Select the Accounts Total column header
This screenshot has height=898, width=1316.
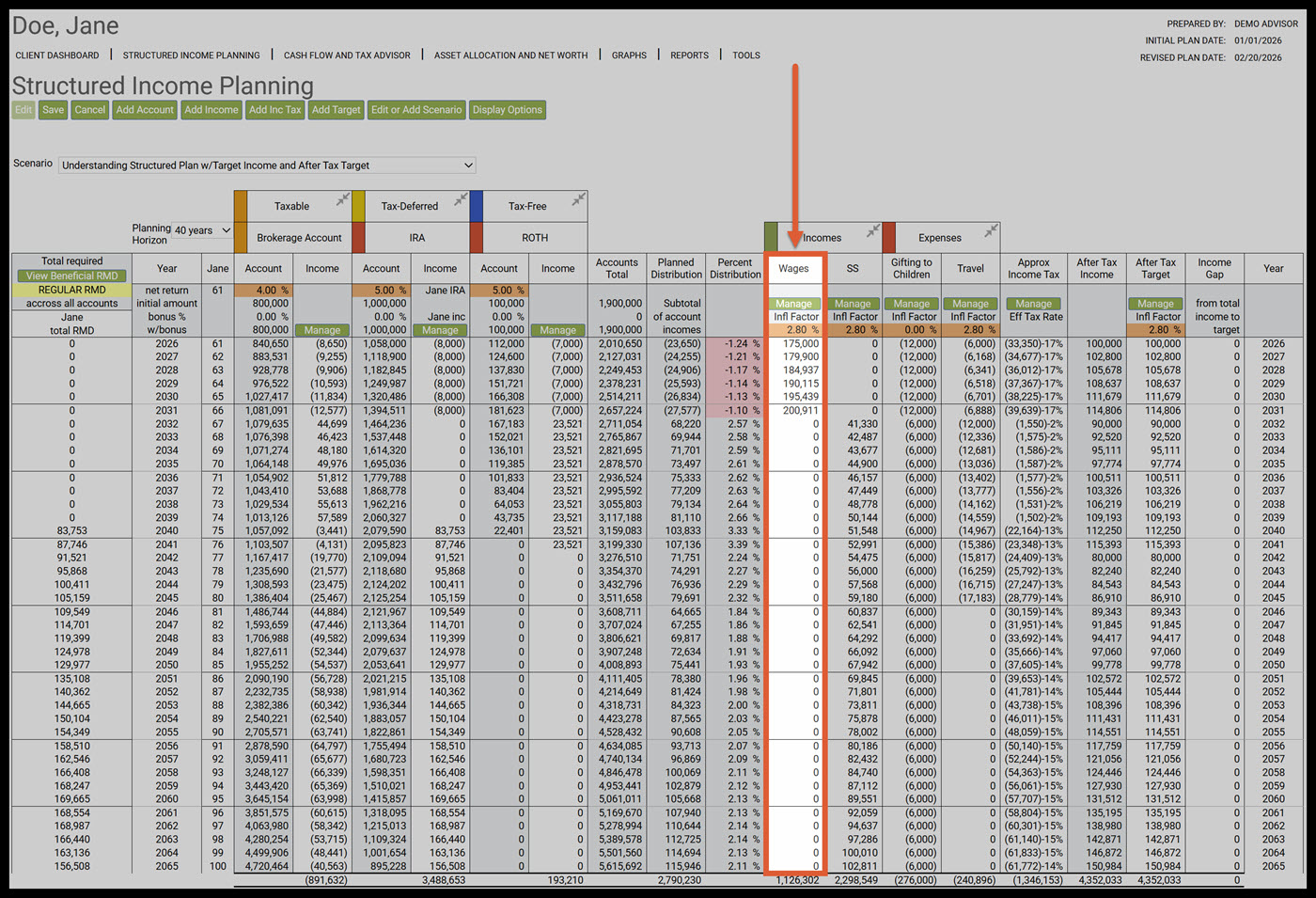point(617,269)
